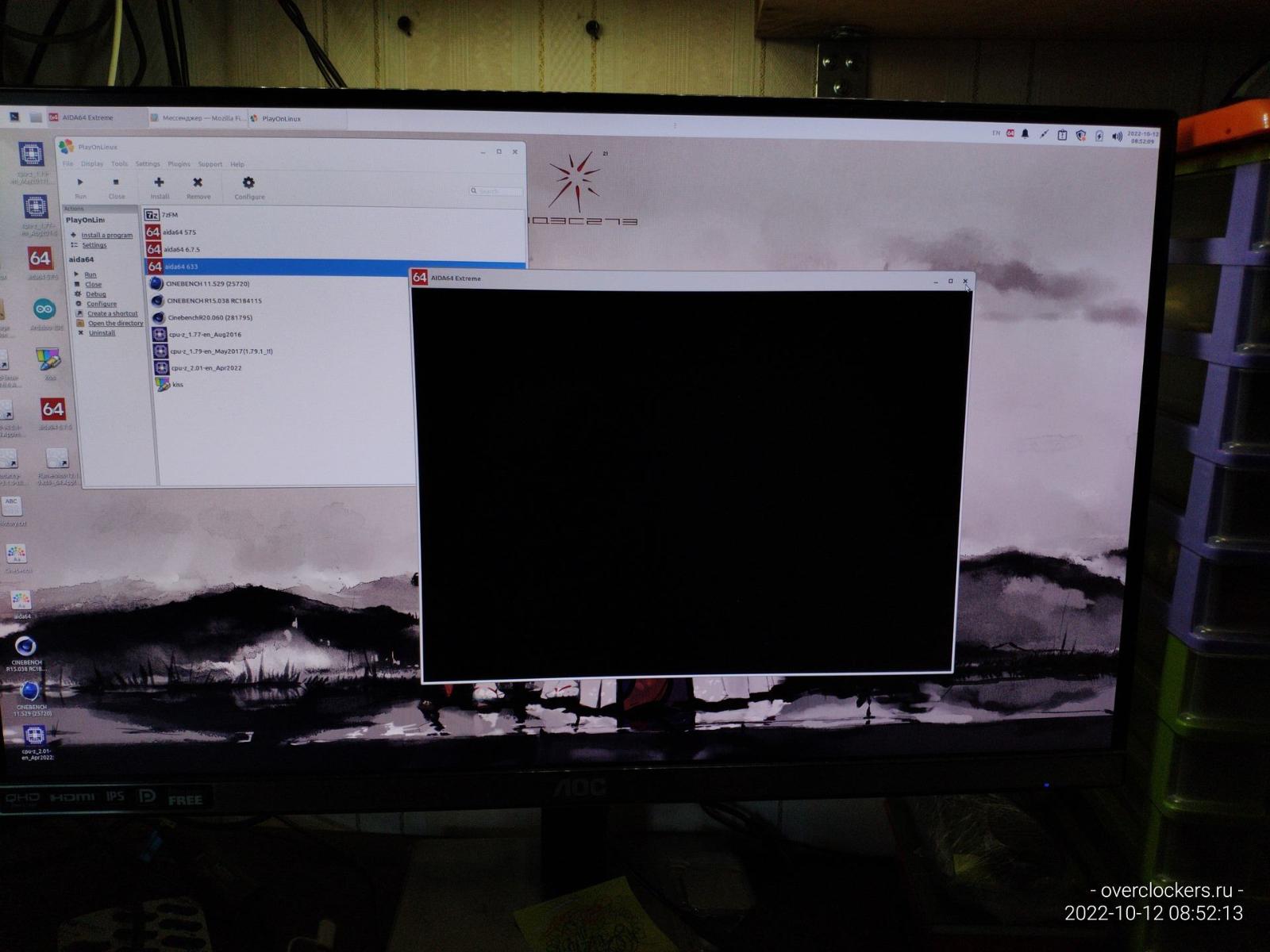Click the Close stop icon in PlayOnLinux toolbar
Viewport: 1270px width, 952px height.
(116, 182)
